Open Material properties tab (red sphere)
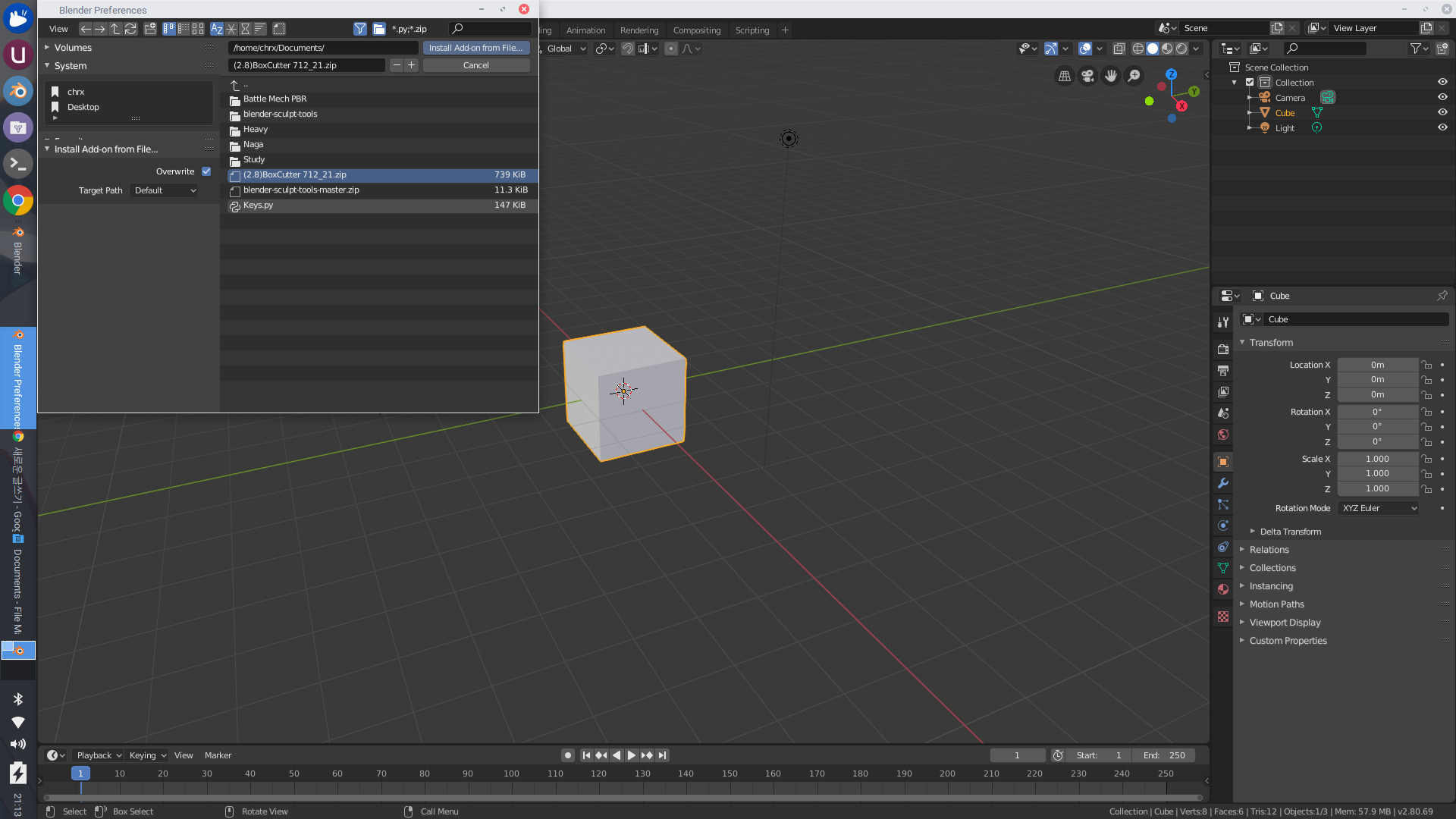The height and width of the screenshot is (819, 1456). (x=1223, y=589)
